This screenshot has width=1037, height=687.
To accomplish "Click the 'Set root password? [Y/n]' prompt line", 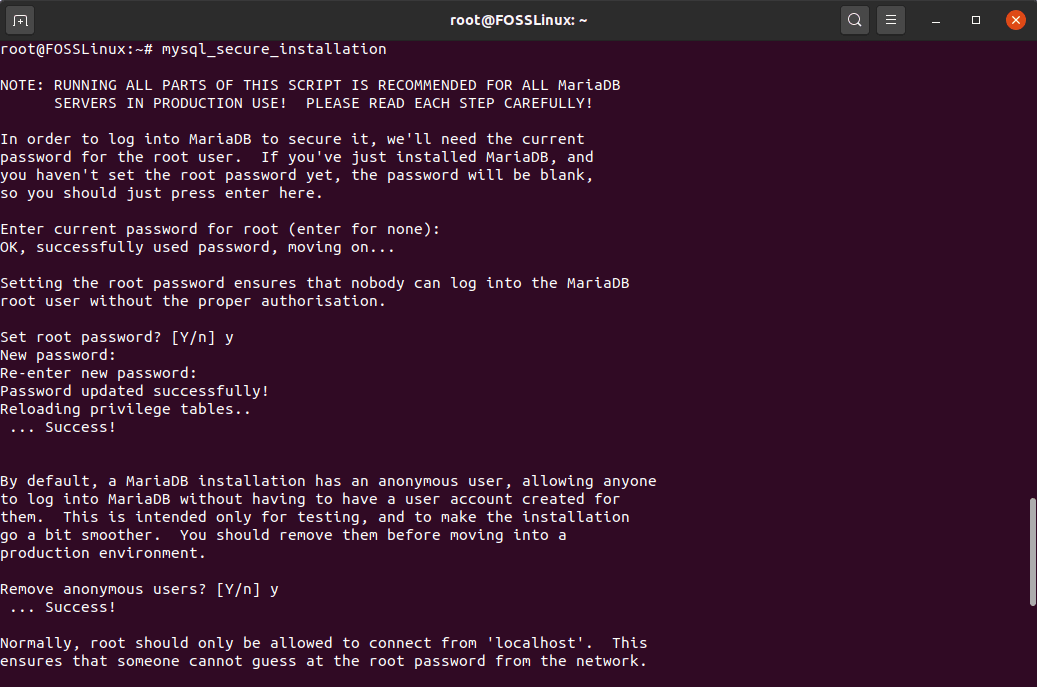I will pyautogui.click(x=117, y=337).
